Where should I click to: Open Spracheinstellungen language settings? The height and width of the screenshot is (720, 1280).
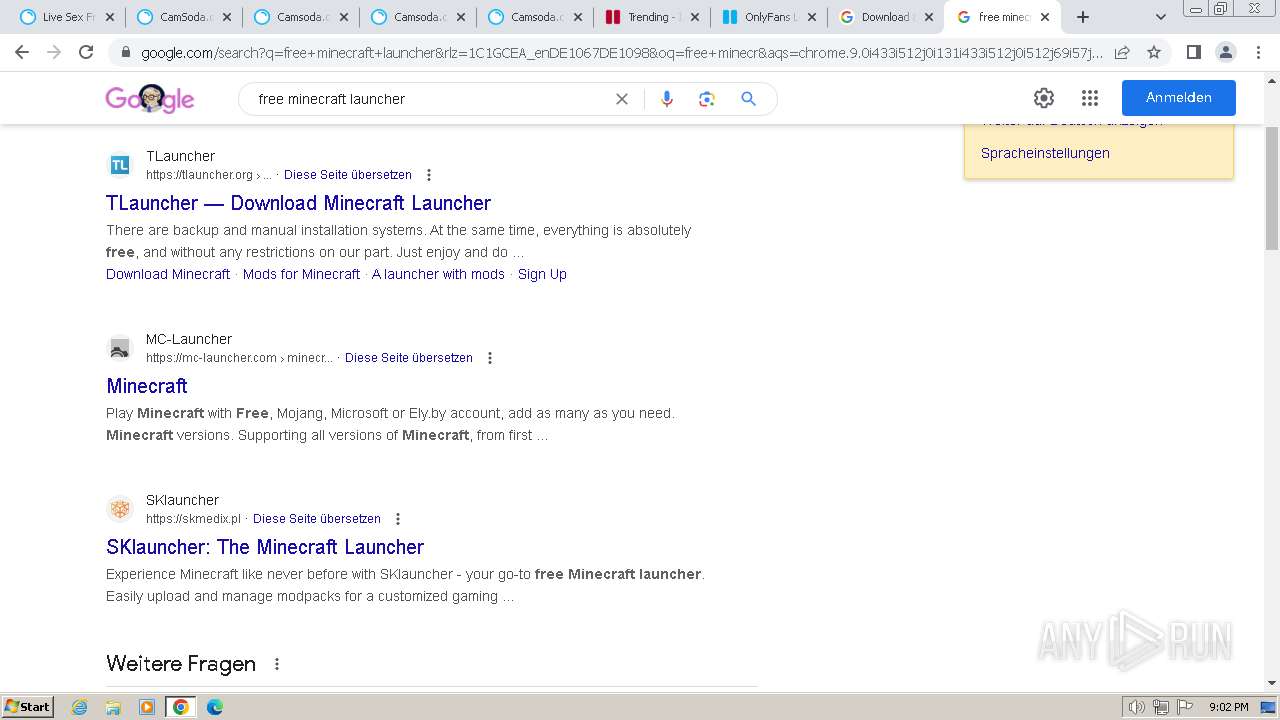(1045, 153)
